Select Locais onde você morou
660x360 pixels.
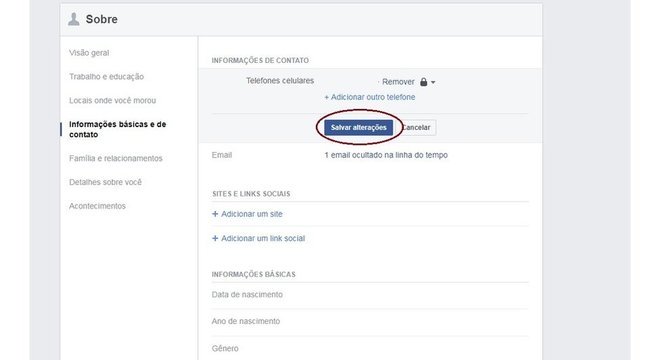pos(112,101)
